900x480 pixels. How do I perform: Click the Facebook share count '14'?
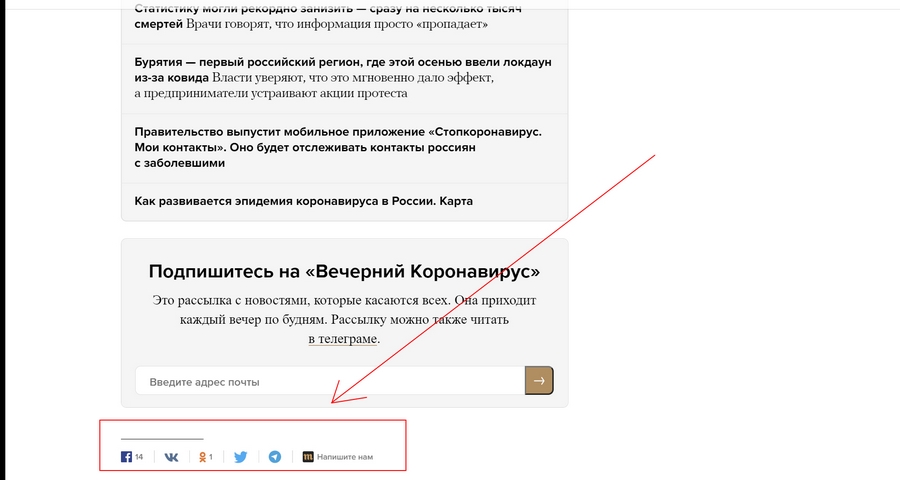click(x=139, y=457)
